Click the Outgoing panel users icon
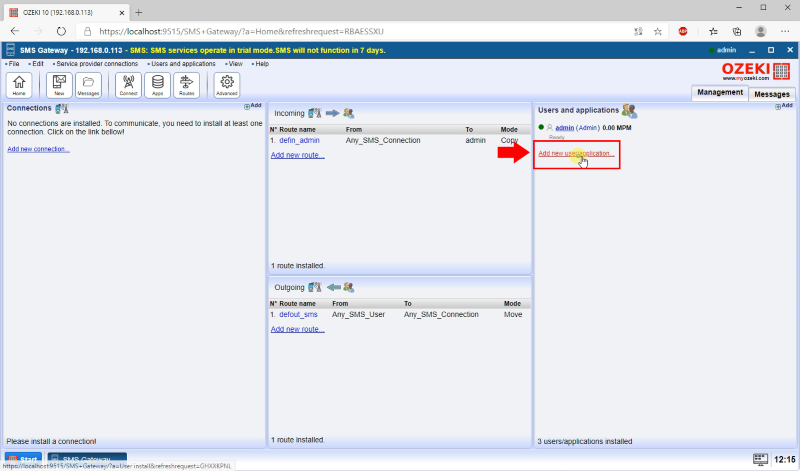Image resolution: width=800 pixels, height=471 pixels. (x=348, y=287)
